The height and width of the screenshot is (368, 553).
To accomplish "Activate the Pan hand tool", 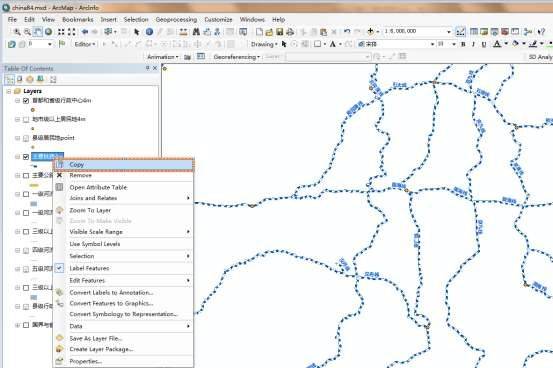I will 37,32.
